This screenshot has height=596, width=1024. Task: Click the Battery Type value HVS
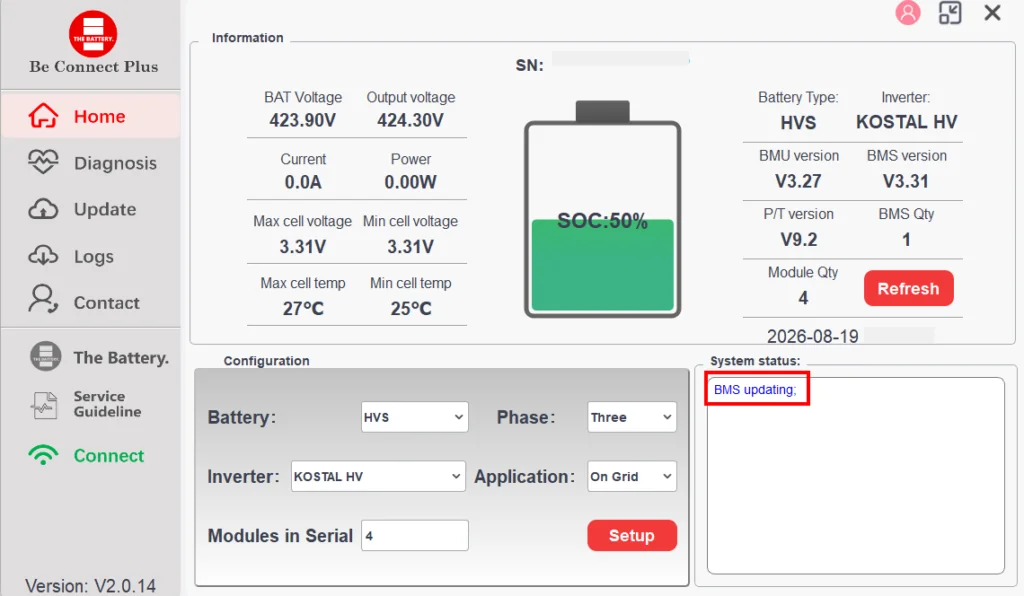(x=798, y=123)
